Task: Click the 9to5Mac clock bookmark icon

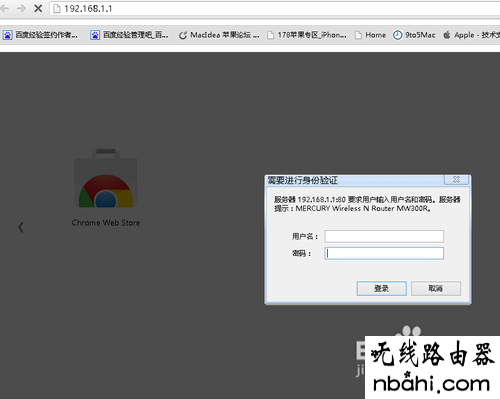Action: tap(397, 35)
